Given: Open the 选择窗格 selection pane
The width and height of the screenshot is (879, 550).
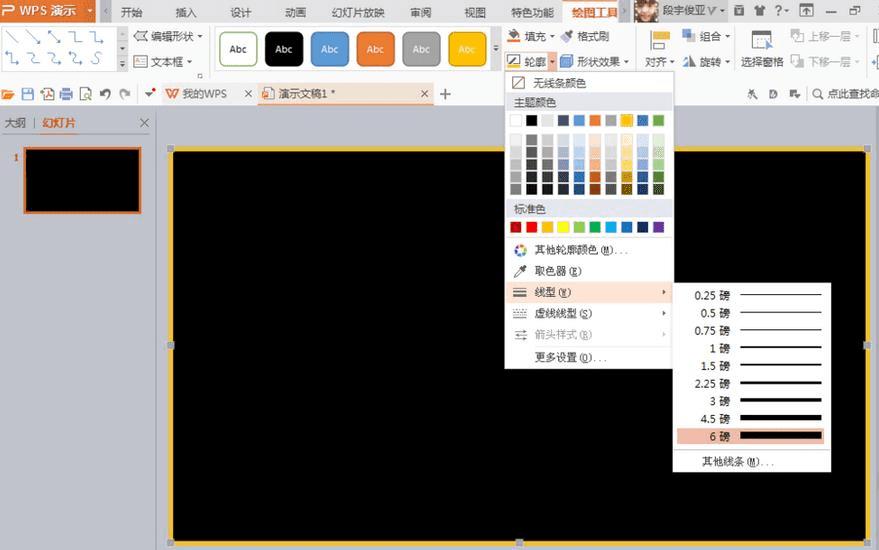Looking at the screenshot, I should coord(761,49).
